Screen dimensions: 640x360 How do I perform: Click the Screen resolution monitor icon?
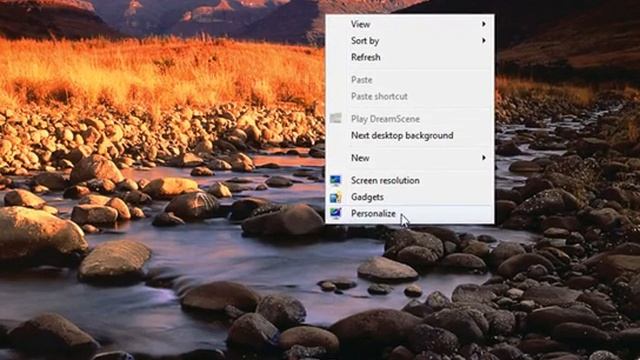[x=336, y=180]
